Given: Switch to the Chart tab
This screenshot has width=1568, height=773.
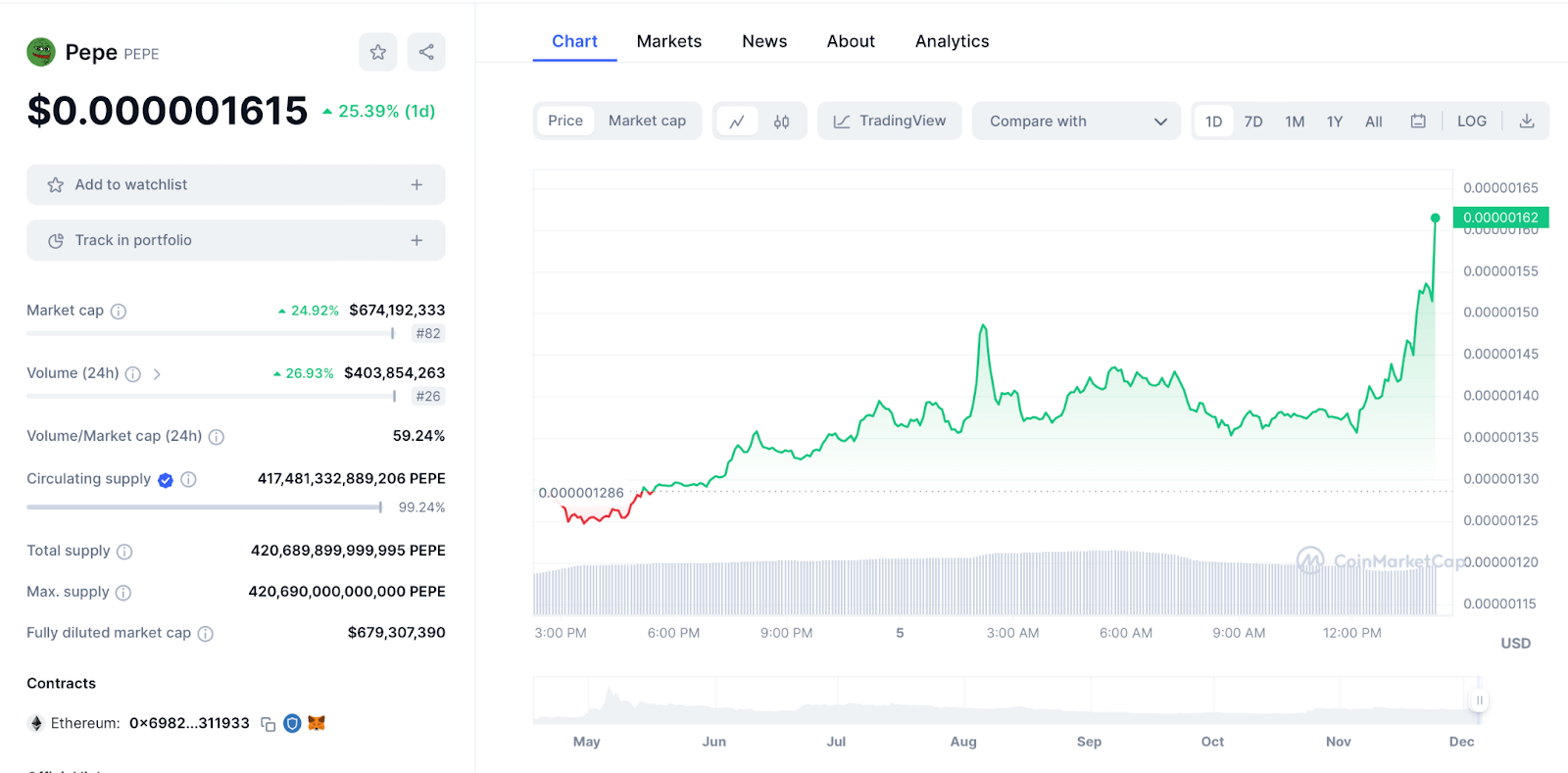Looking at the screenshot, I should [x=574, y=41].
